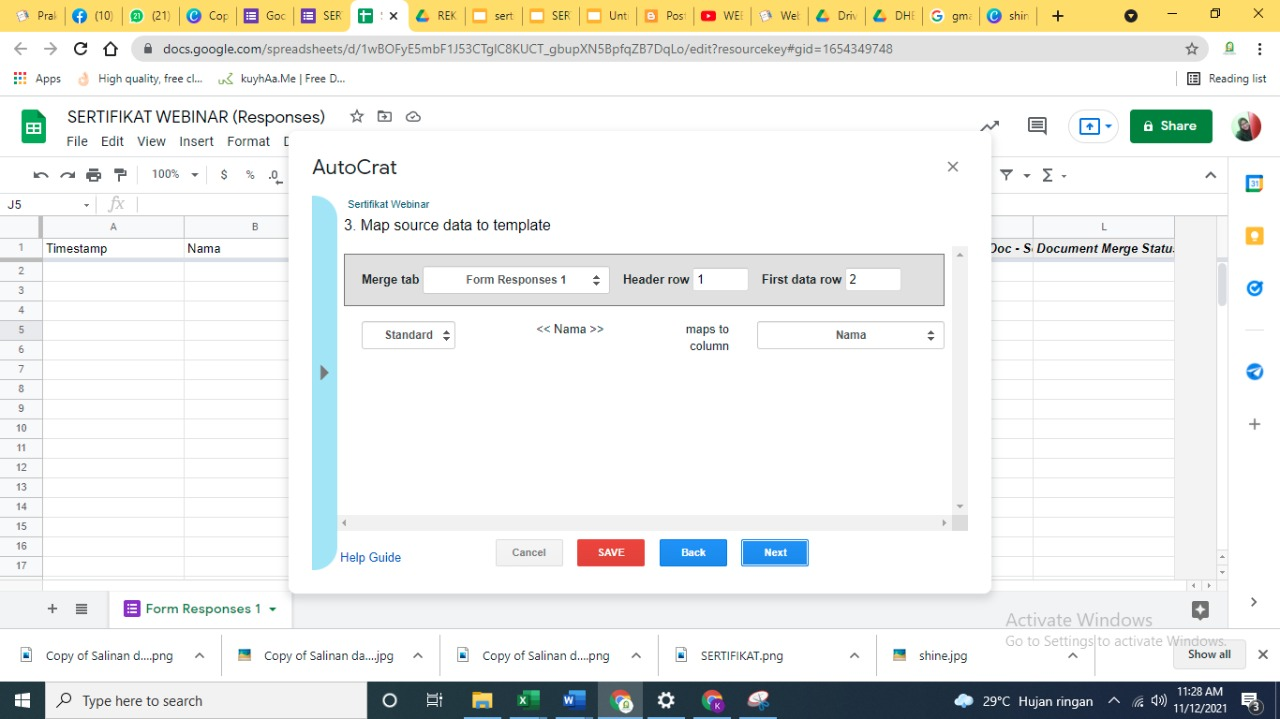
Task: Select the Form Responses 1 sheet tab
Action: (x=203, y=608)
